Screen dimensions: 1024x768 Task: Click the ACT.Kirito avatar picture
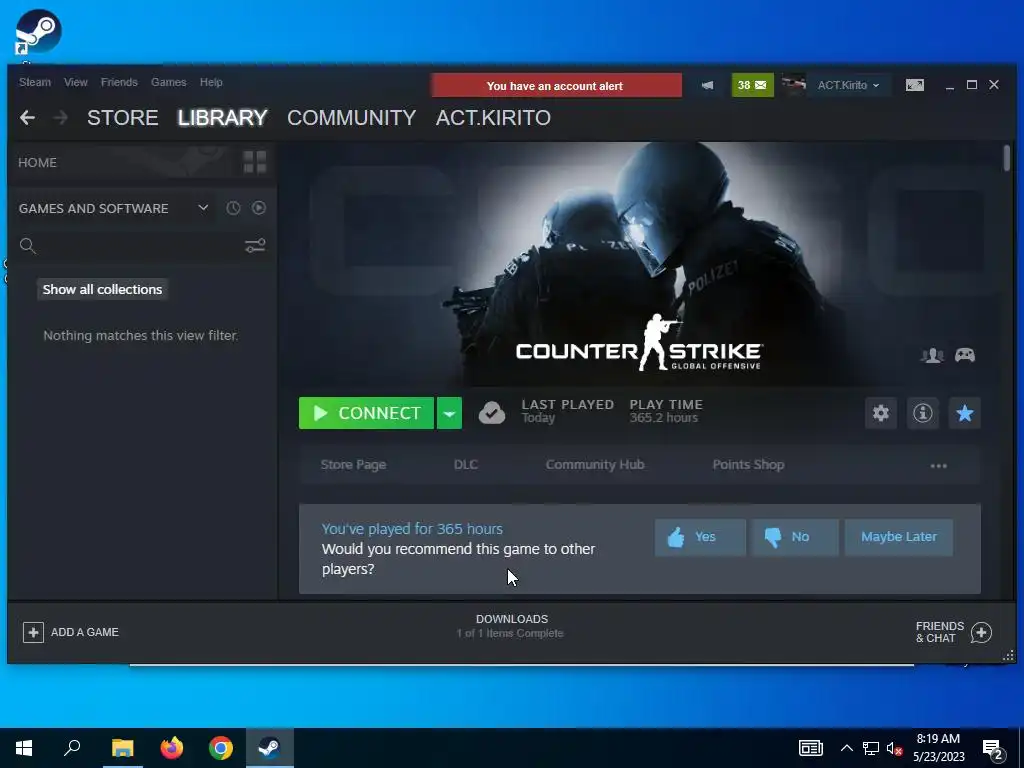pos(794,86)
